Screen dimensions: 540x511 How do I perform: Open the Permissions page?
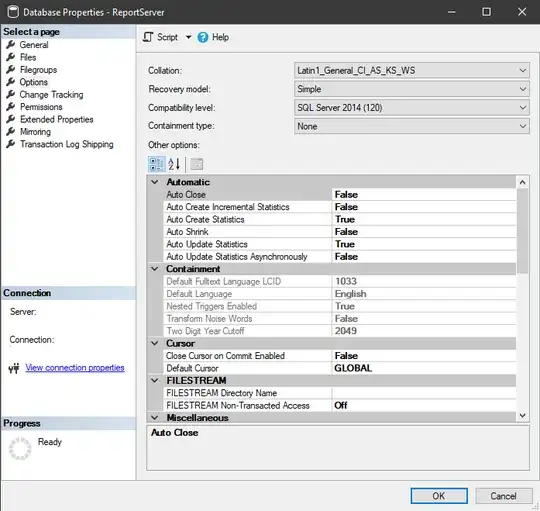(x=41, y=107)
